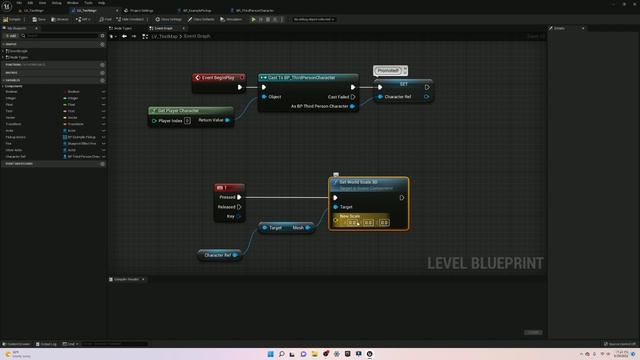Click the Return Value output pin
Screen dimensions: 640x360
[228, 120]
